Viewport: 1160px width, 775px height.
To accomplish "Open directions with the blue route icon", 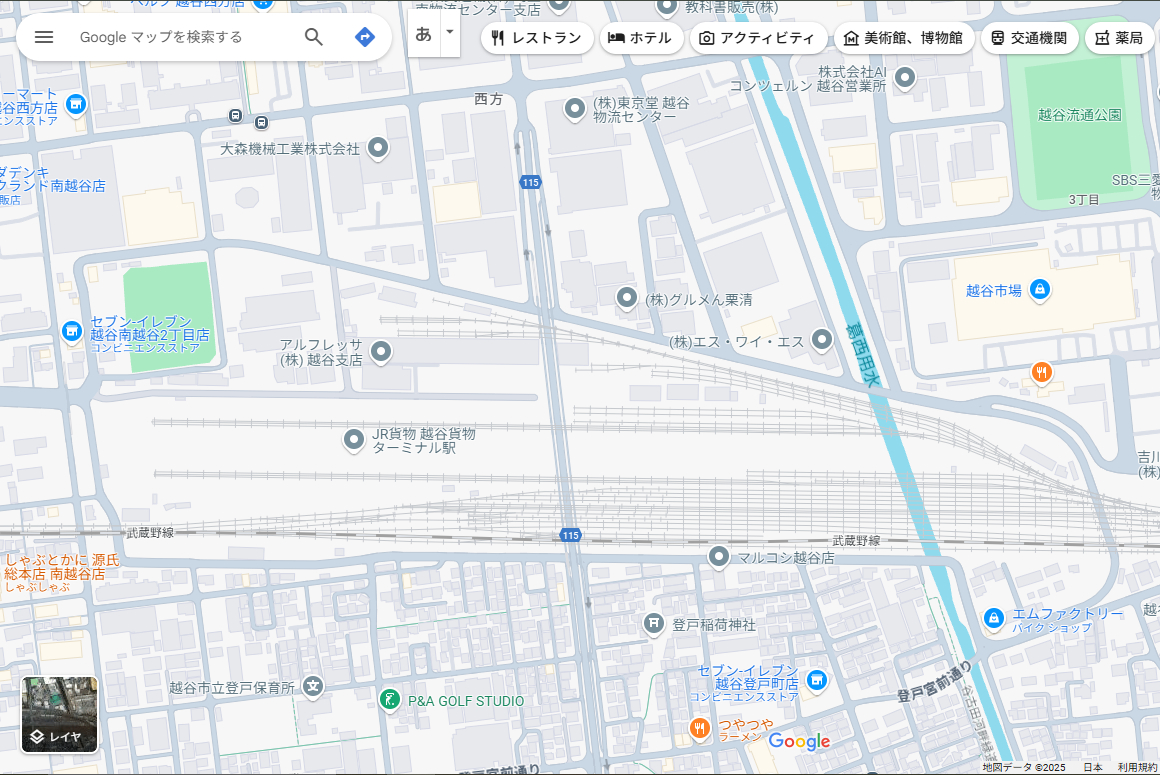I will coord(364,37).
